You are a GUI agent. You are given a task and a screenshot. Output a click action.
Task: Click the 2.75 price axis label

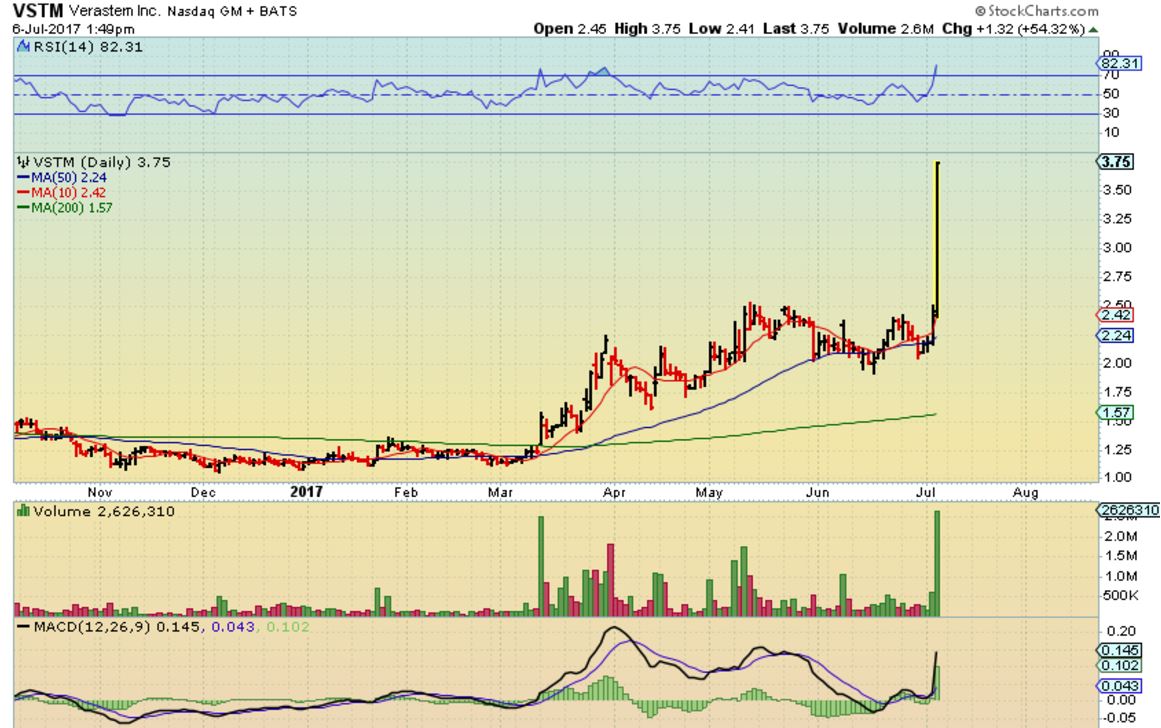tap(1117, 277)
